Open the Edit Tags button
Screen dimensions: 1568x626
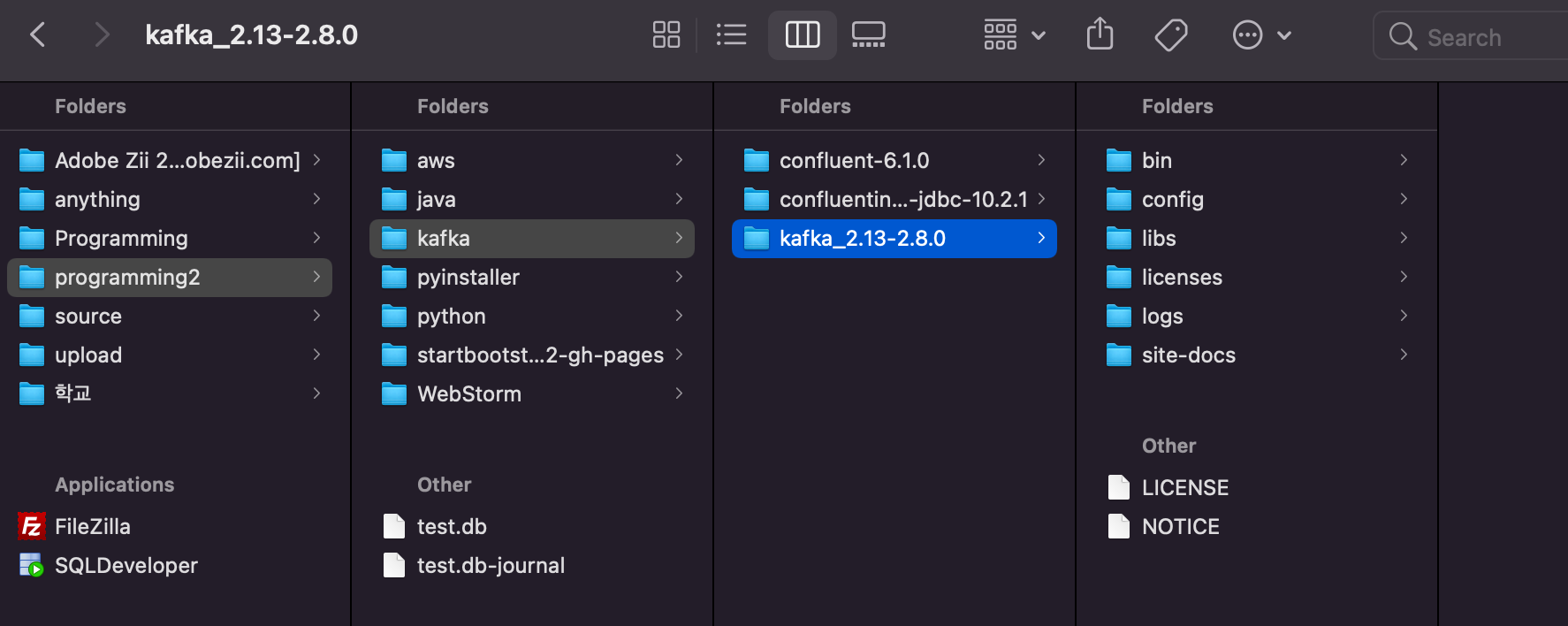click(x=1171, y=35)
